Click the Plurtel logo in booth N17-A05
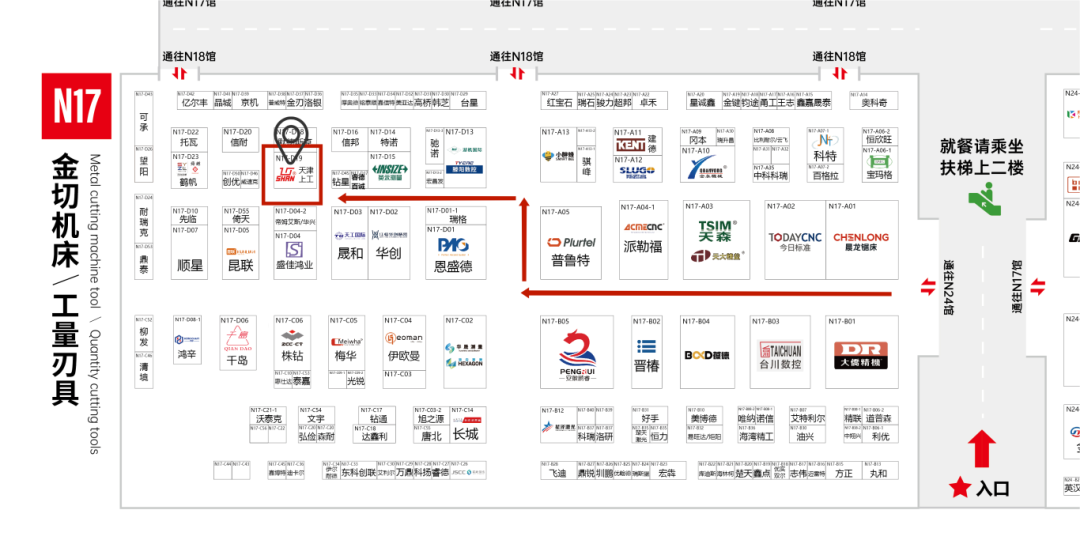 [571, 242]
